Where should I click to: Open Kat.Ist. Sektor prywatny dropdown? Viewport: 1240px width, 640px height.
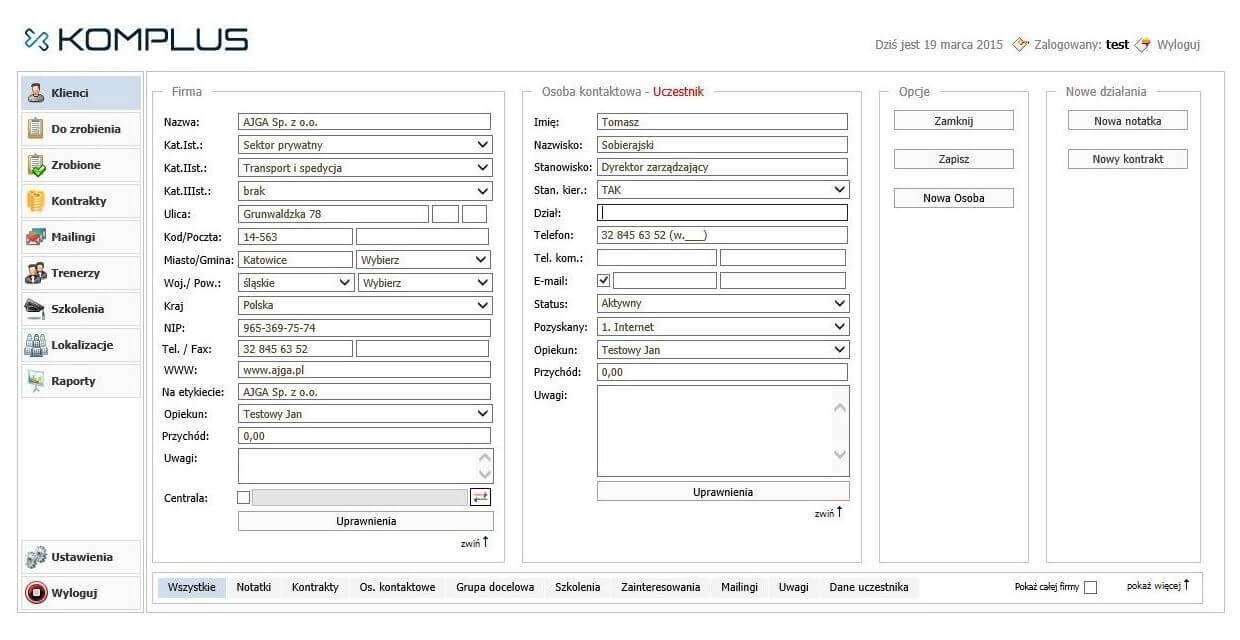(365, 145)
